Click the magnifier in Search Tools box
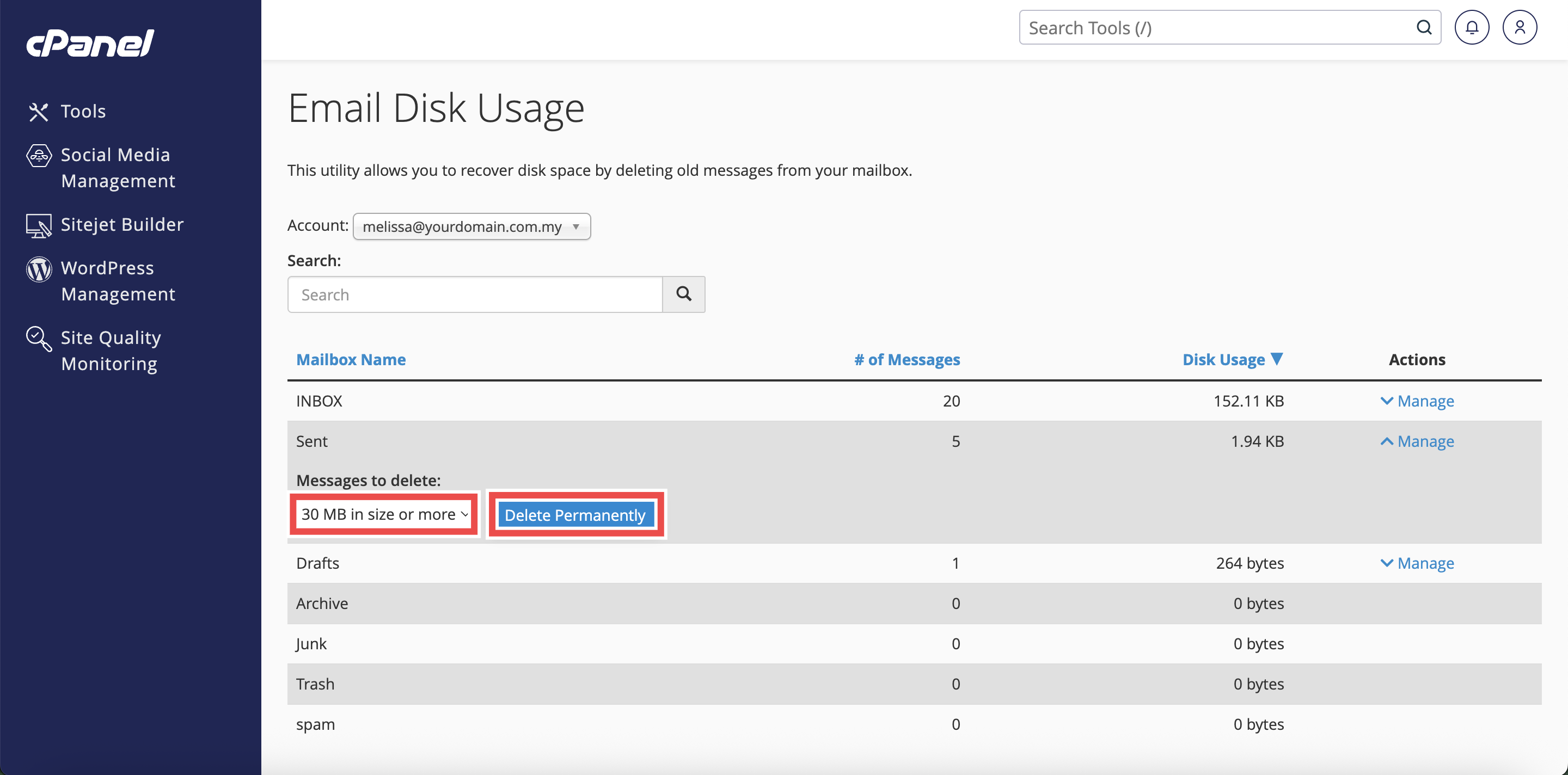 [x=1423, y=27]
